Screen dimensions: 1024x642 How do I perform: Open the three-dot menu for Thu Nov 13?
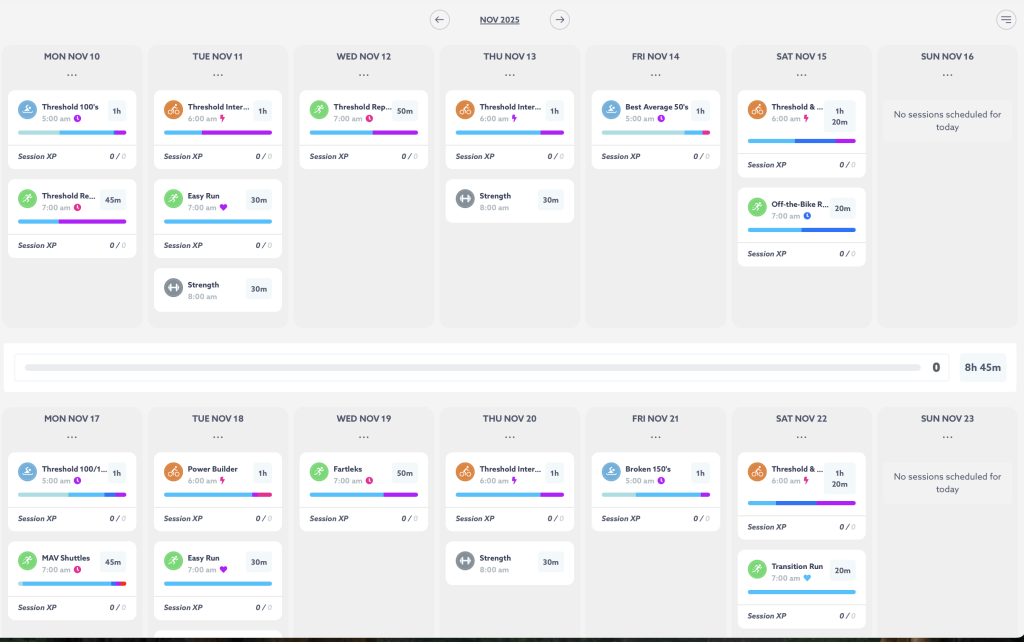pos(509,75)
